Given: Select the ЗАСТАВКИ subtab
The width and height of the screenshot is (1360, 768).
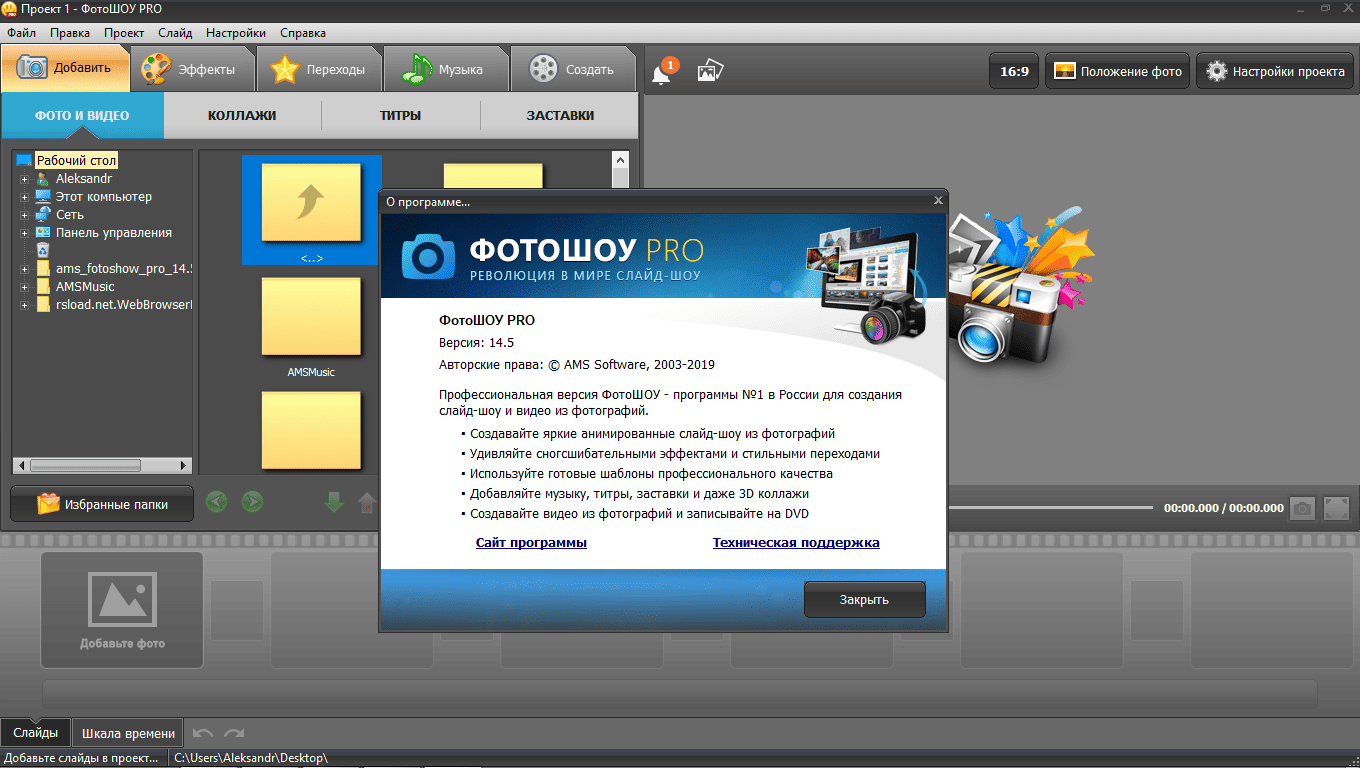Looking at the screenshot, I should 560,115.
